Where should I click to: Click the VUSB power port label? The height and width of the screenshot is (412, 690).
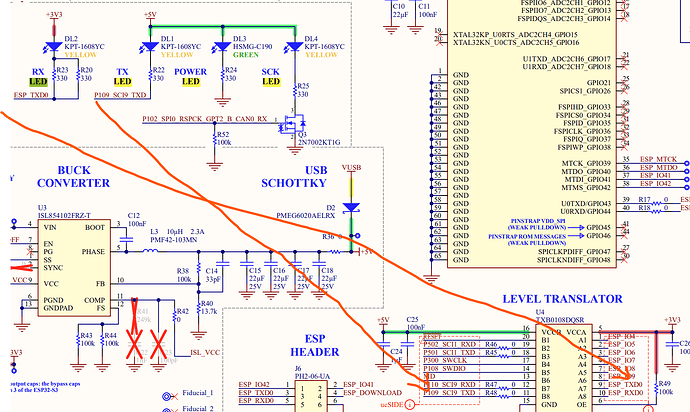[351, 167]
